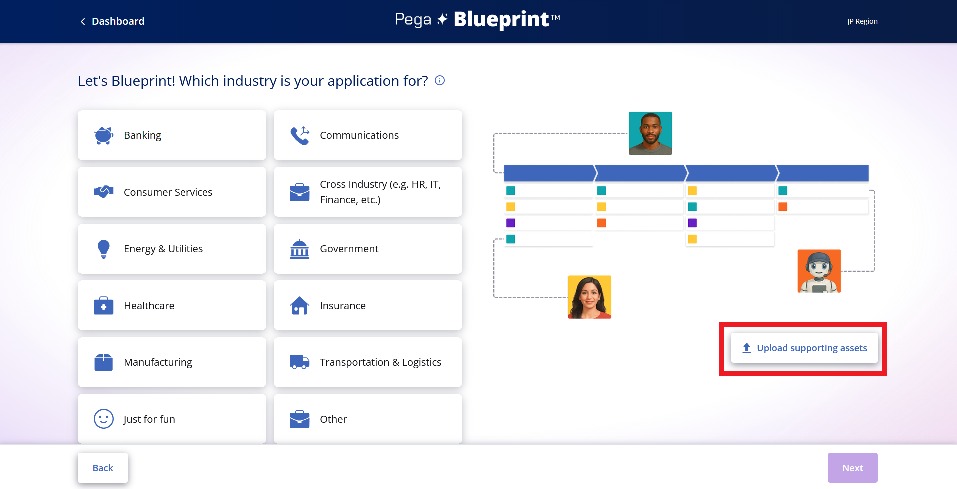Click the Manufacturing box icon
957x489 pixels.
[x=103, y=362]
